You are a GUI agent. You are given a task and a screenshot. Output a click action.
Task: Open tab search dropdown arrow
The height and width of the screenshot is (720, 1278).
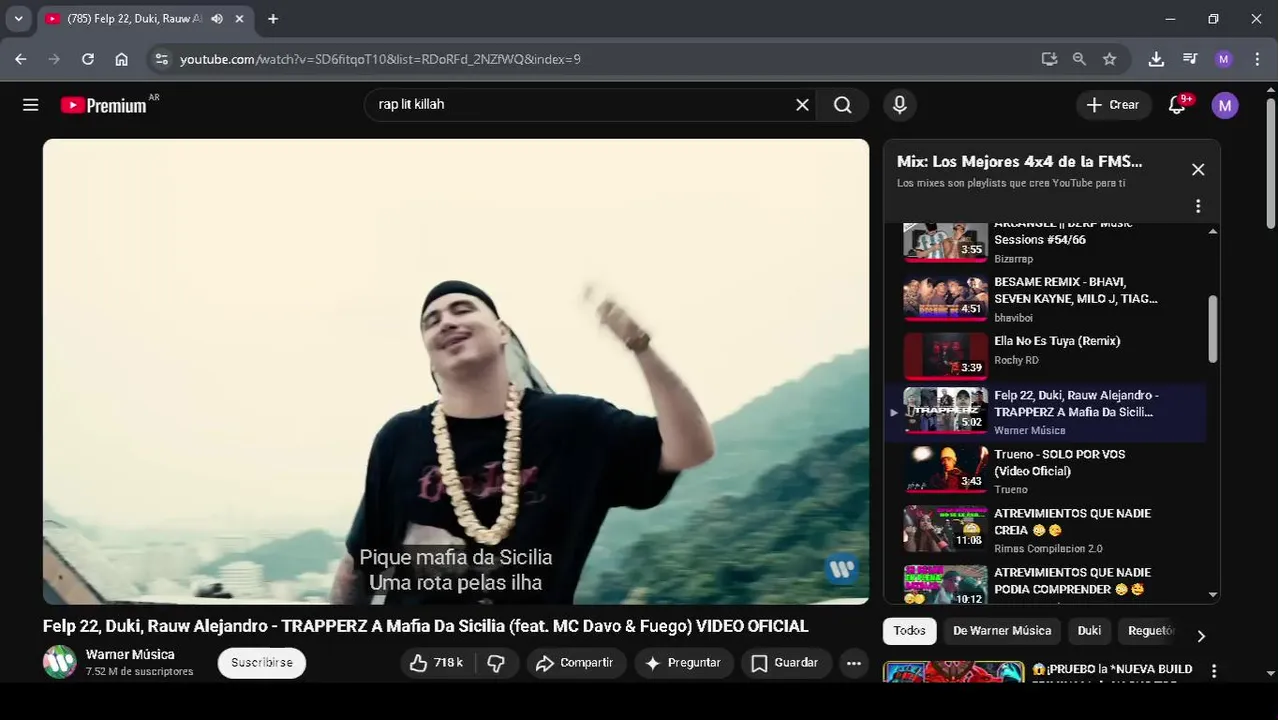(x=18, y=19)
